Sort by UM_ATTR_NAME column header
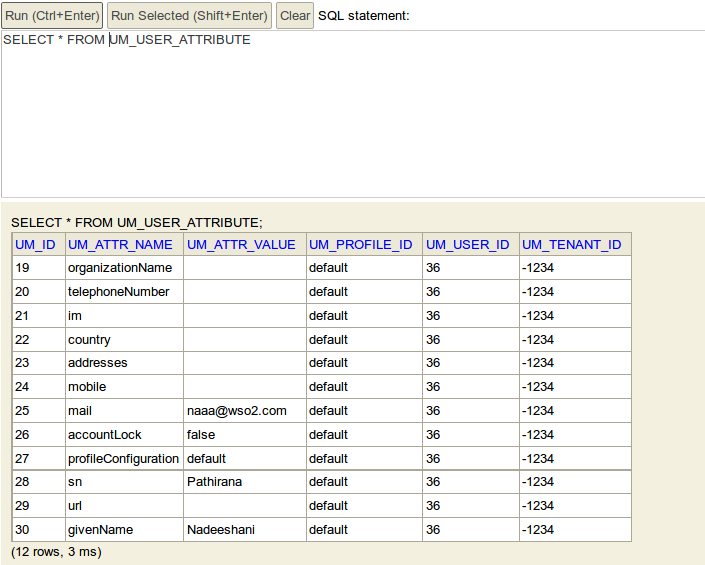 (120, 245)
